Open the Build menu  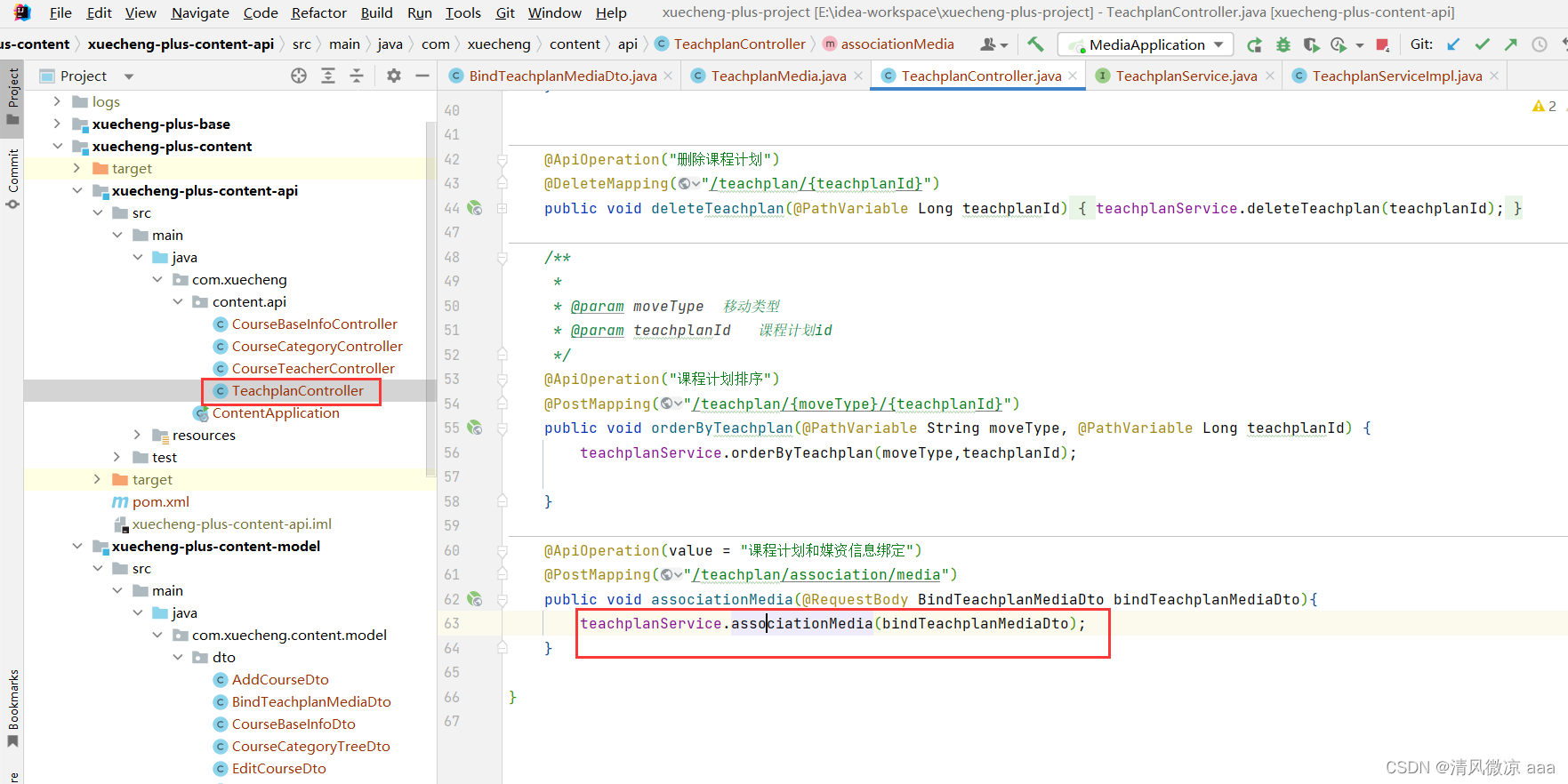376,12
